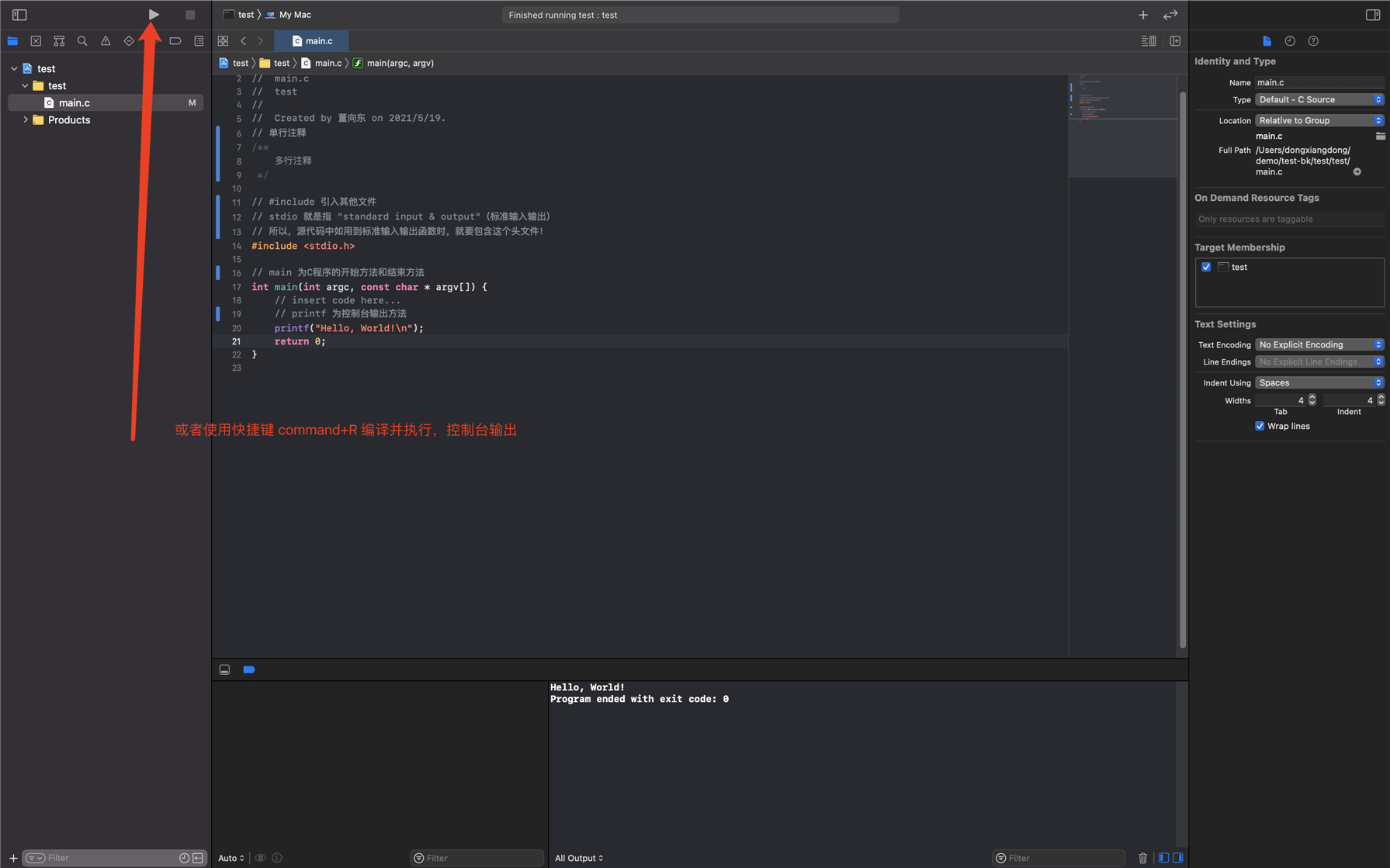Toggle the console pane
This screenshot has width=1390, height=868.
1178,858
